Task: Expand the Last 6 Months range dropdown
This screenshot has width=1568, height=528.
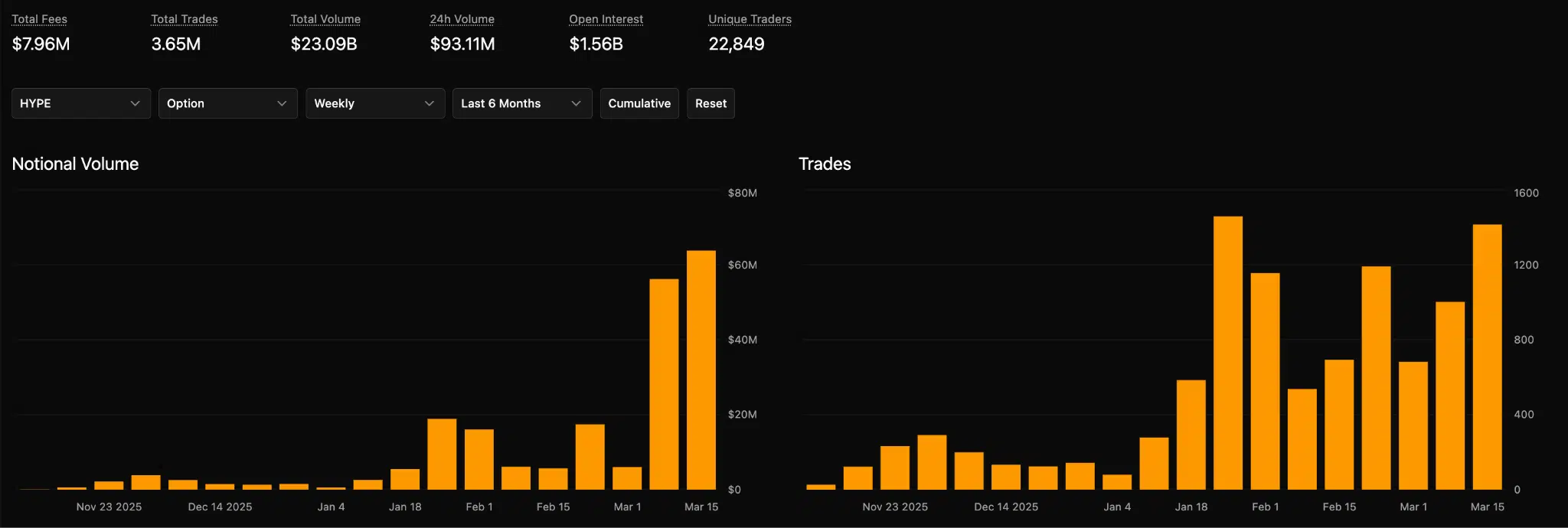Action: pos(521,103)
